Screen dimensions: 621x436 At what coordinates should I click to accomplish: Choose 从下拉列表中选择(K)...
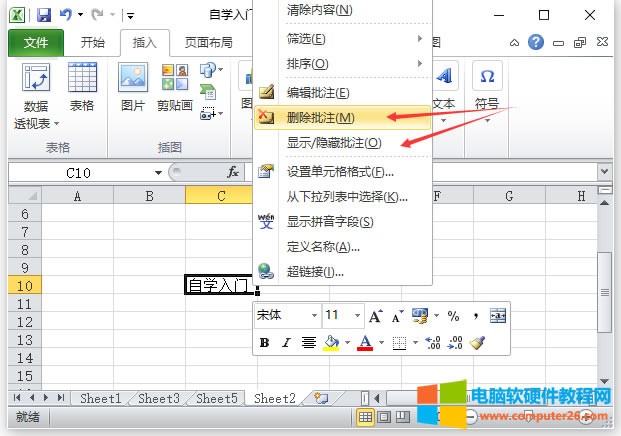(342, 197)
